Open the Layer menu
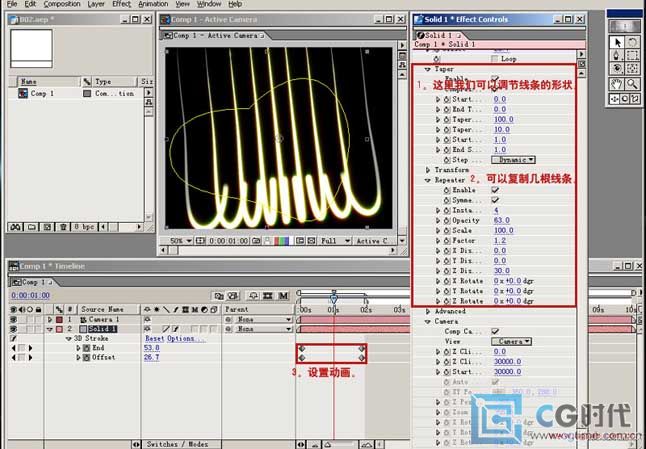The width and height of the screenshot is (646, 449). coord(96,4)
